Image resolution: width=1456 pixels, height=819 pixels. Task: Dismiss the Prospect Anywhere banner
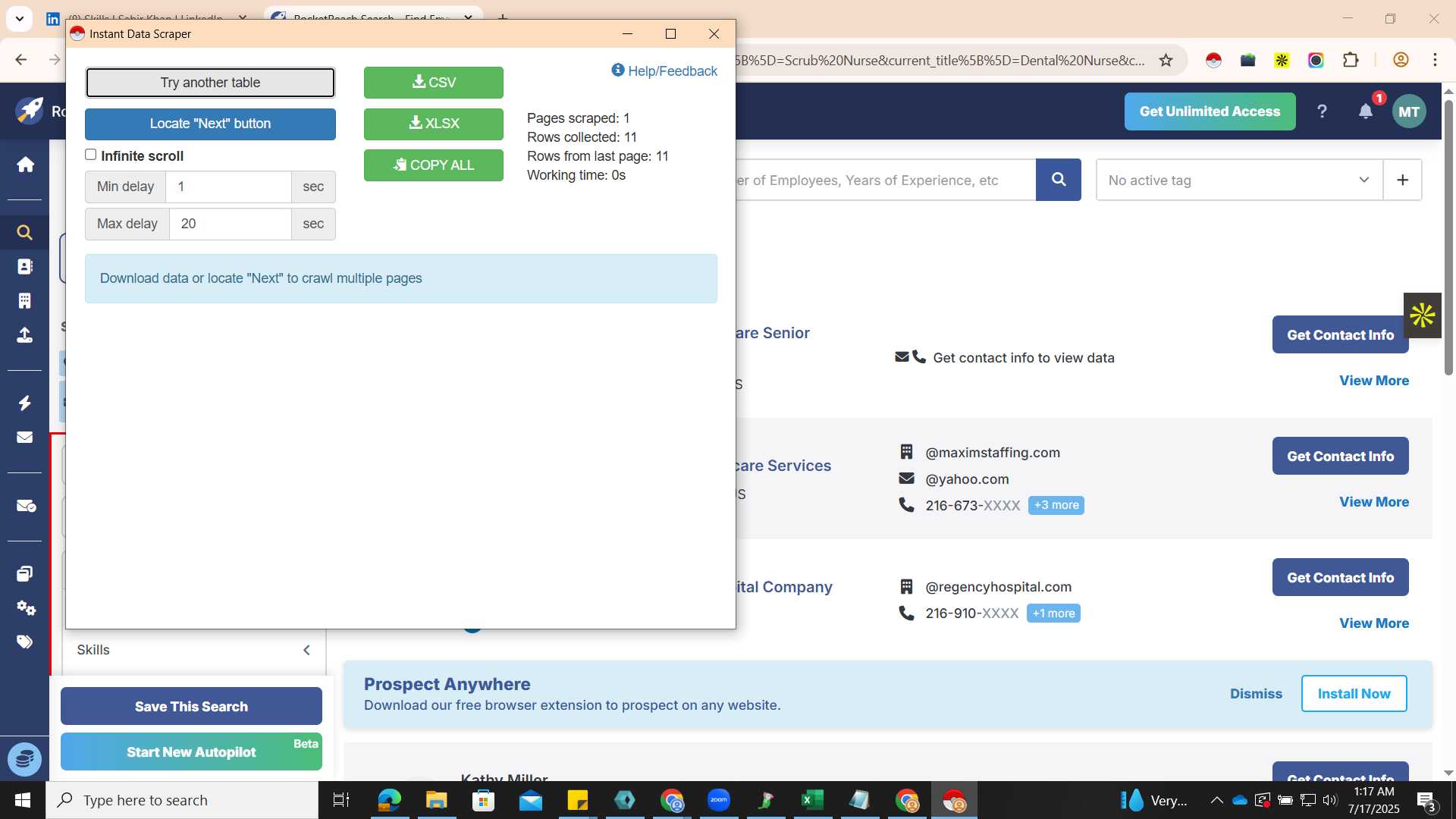pyautogui.click(x=1256, y=694)
